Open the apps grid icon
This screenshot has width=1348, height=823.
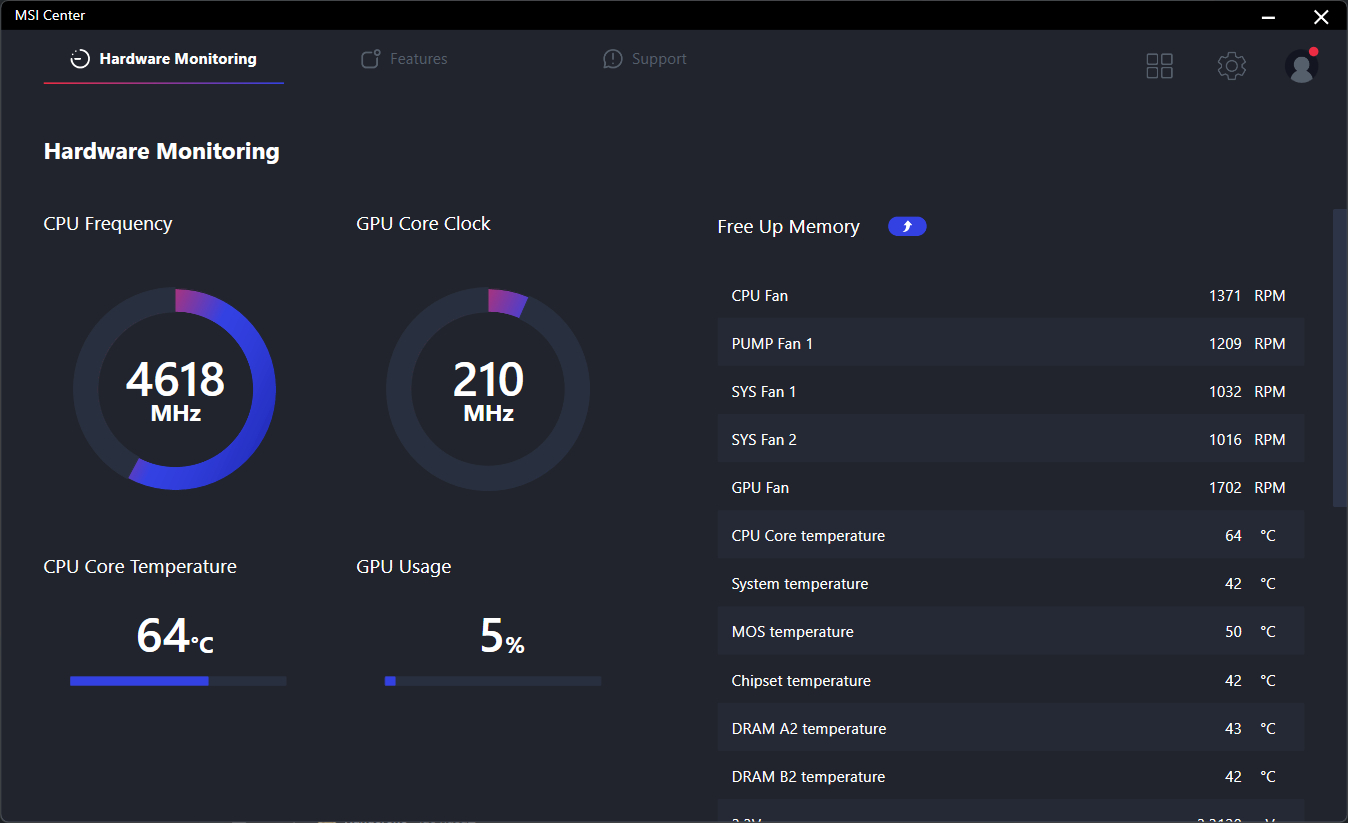click(1159, 66)
